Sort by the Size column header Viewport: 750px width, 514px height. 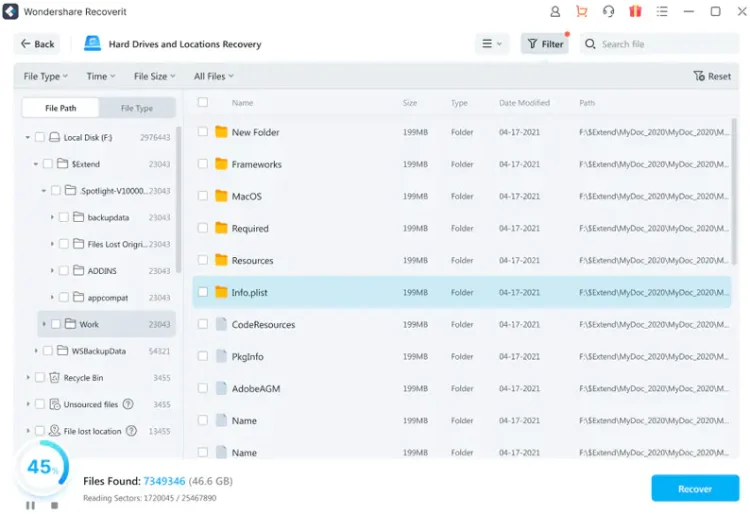tap(410, 103)
